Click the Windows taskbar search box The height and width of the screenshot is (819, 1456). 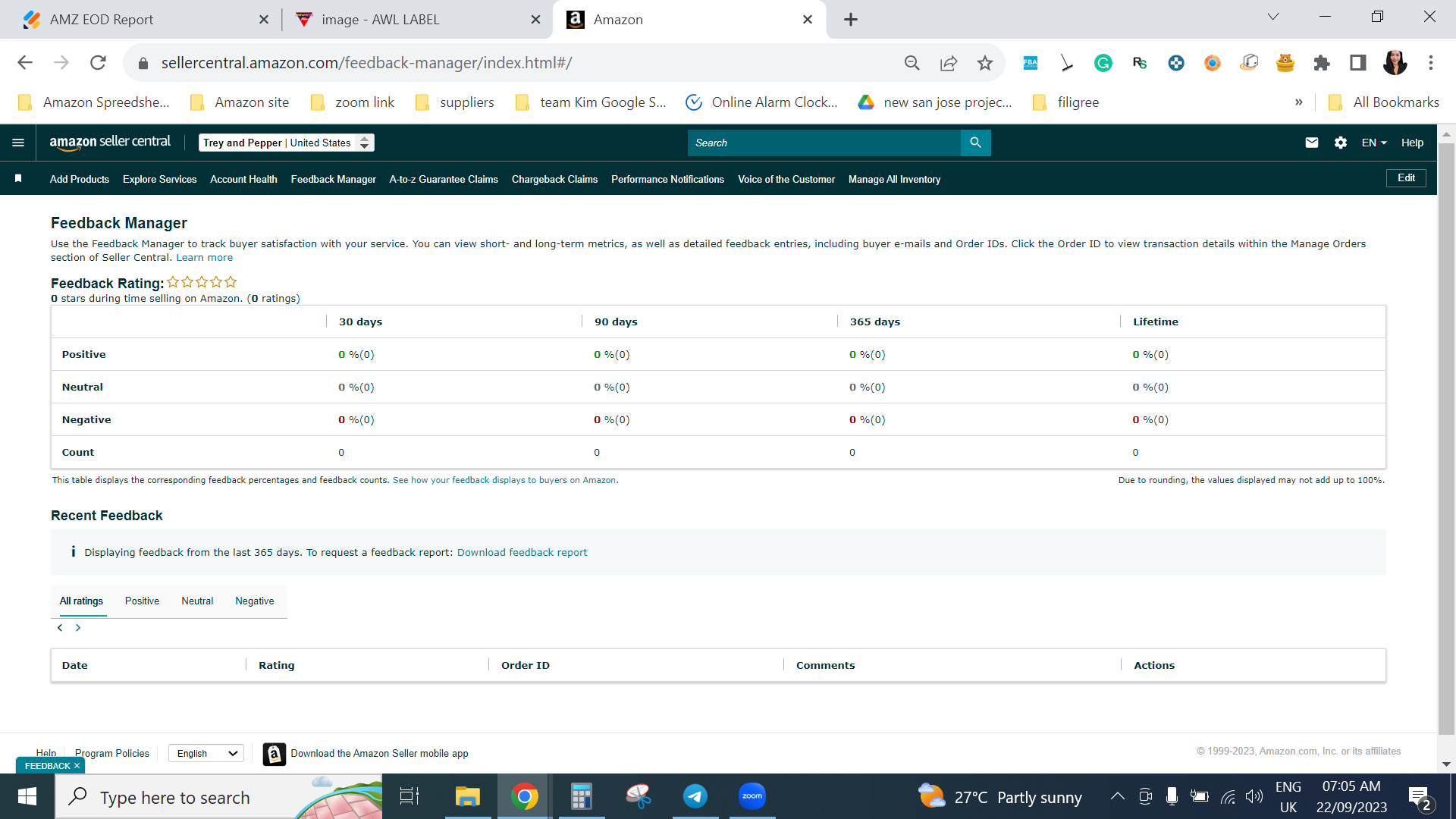pyautogui.click(x=219, y=797)
